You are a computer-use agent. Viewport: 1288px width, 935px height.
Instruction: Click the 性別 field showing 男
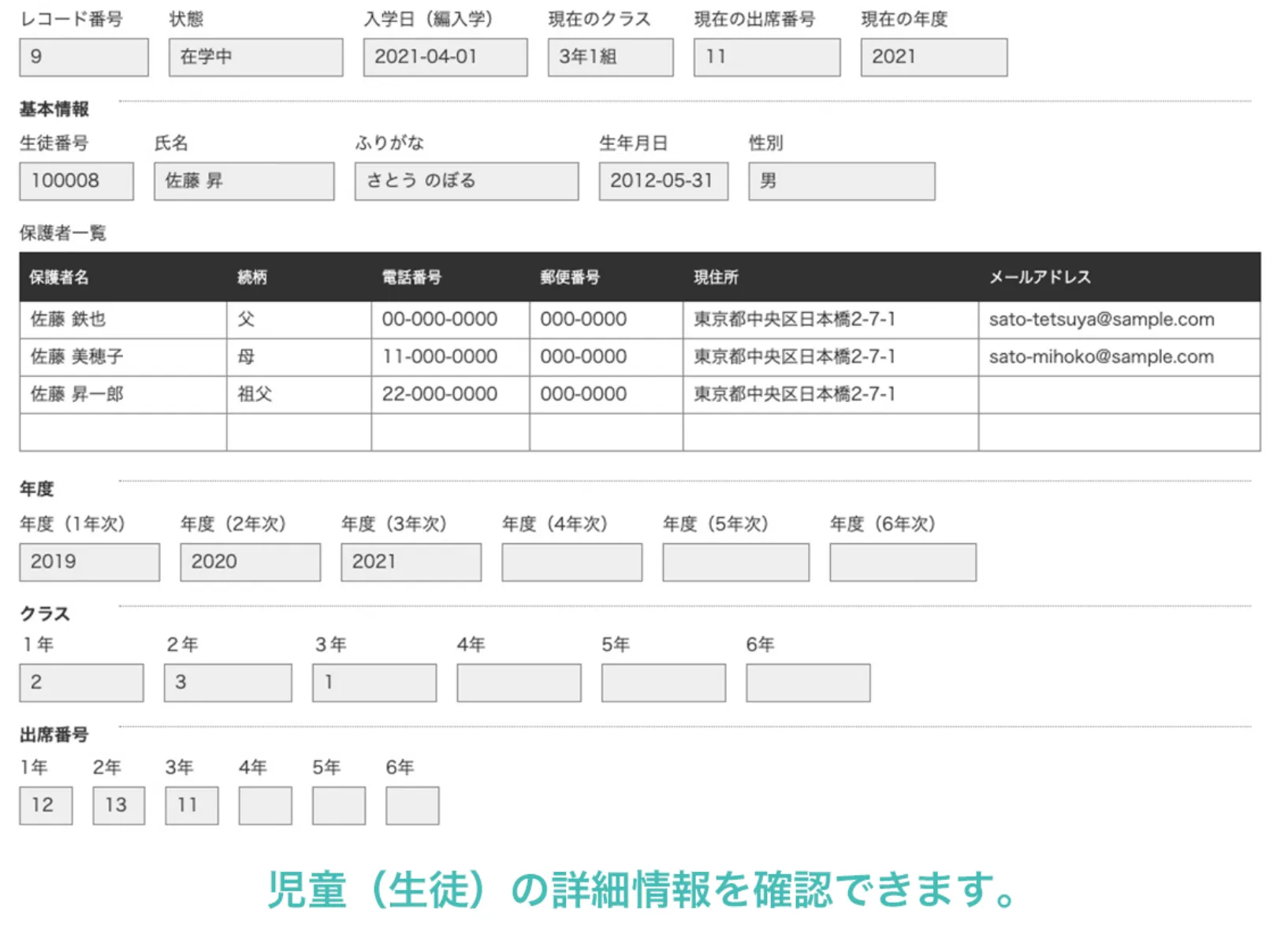point(841,181)
